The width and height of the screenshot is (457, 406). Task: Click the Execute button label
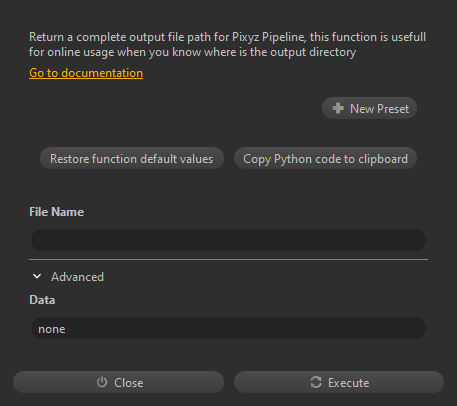point(348,383)
